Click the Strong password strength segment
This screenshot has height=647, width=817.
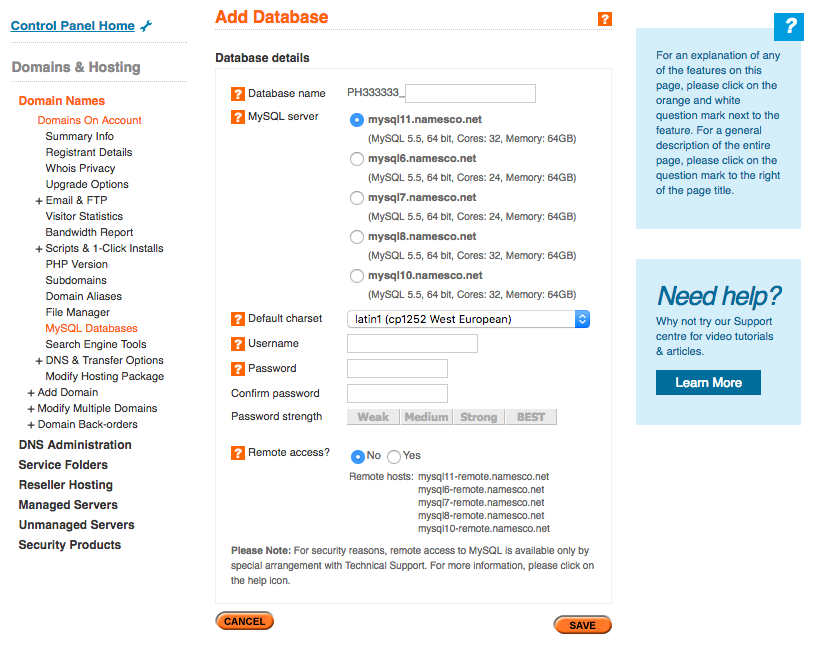pyautogui.click(x=479, y=417)
